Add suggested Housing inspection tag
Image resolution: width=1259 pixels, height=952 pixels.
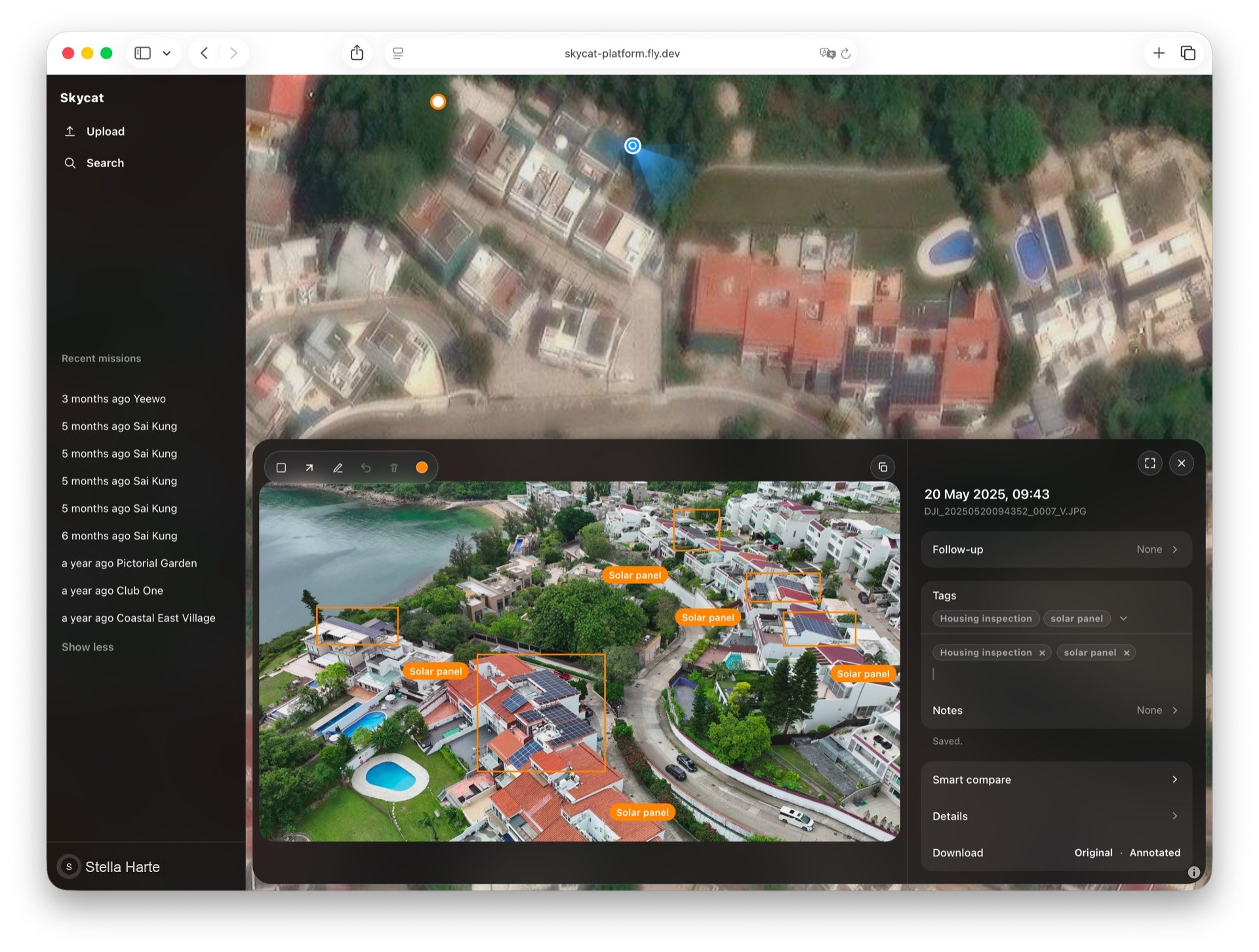[986, 618]
